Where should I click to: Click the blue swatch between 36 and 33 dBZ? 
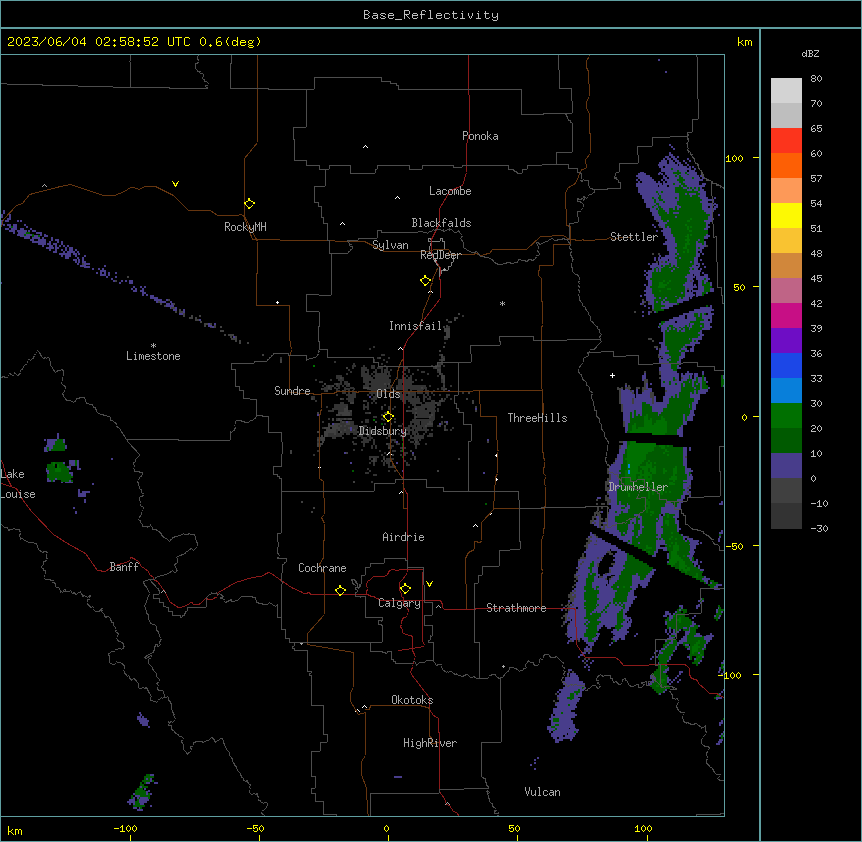(786, 365)
